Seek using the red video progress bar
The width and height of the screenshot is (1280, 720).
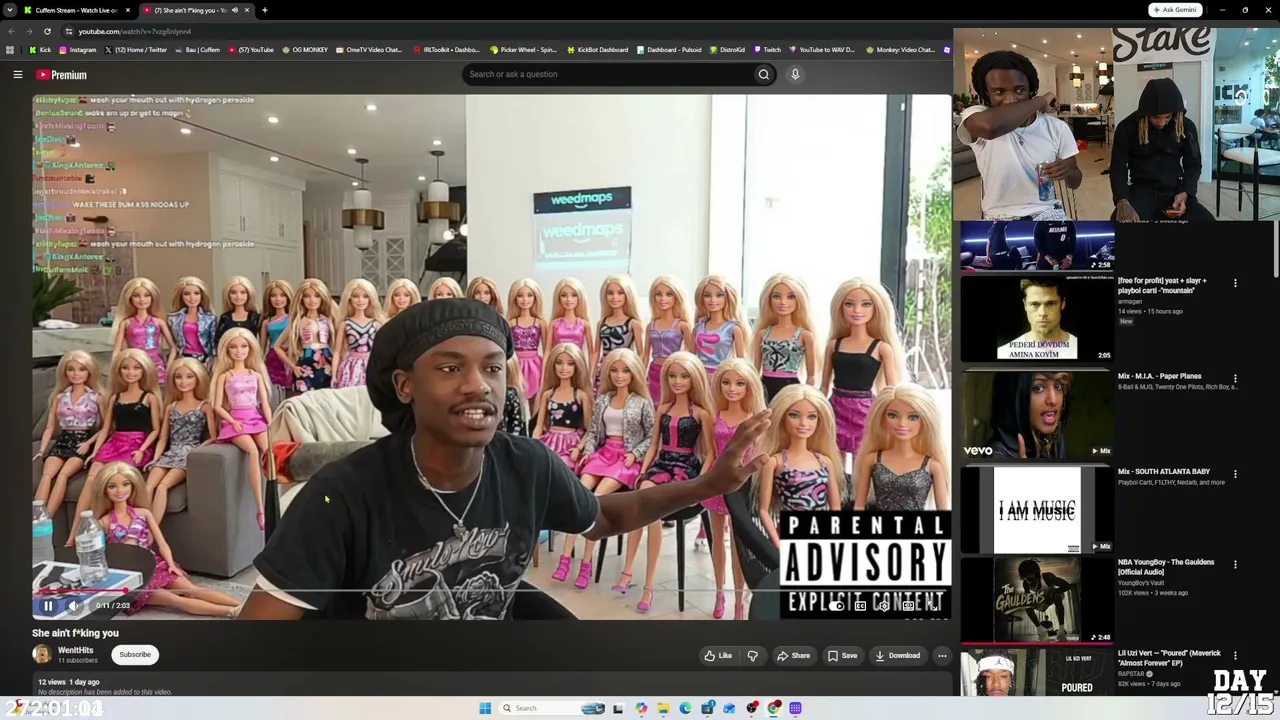pyautogui.click(x=492, y=591)
